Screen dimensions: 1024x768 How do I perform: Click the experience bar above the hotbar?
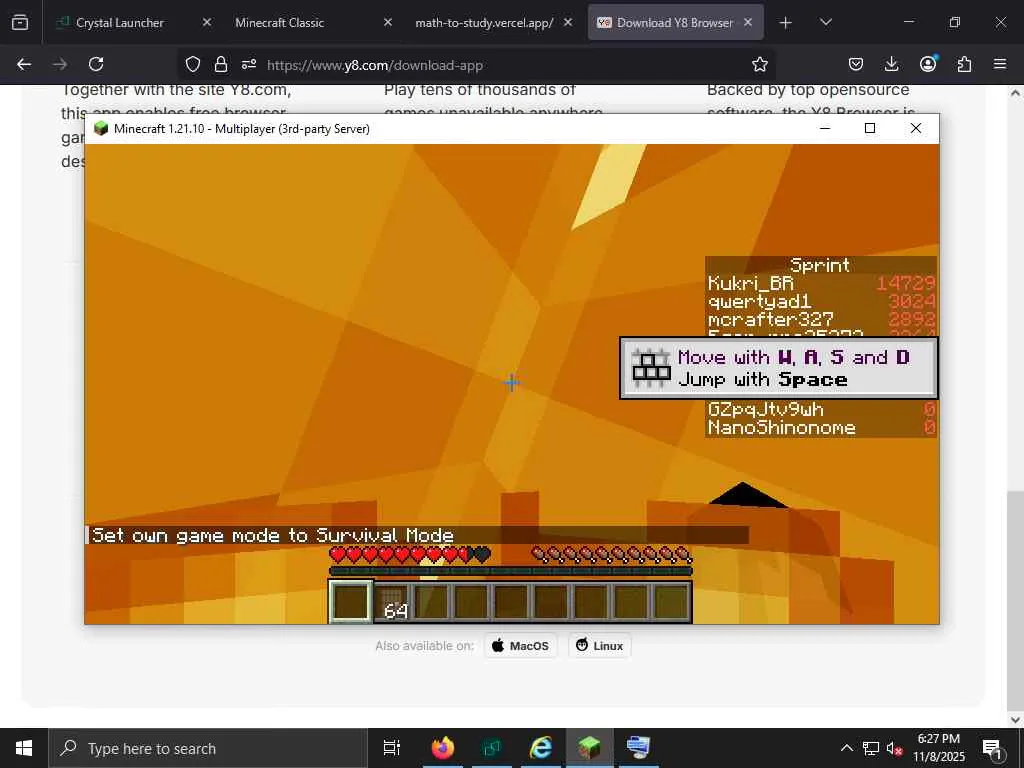(511, 571)
